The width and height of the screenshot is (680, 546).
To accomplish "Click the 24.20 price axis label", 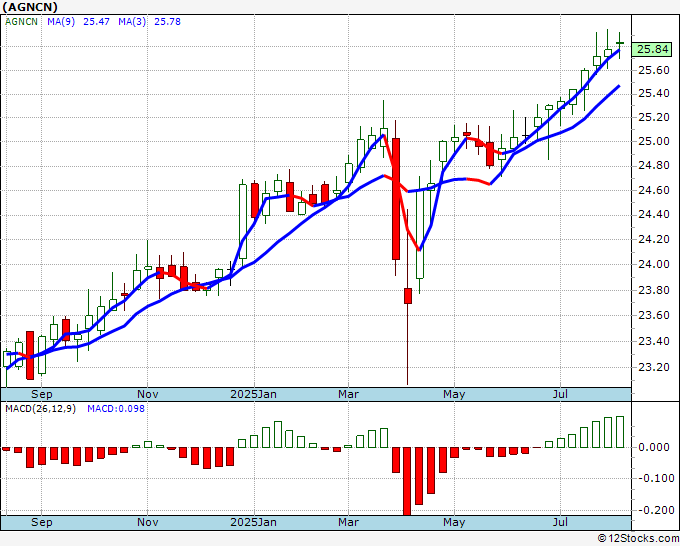I will [x=654, y=239].
